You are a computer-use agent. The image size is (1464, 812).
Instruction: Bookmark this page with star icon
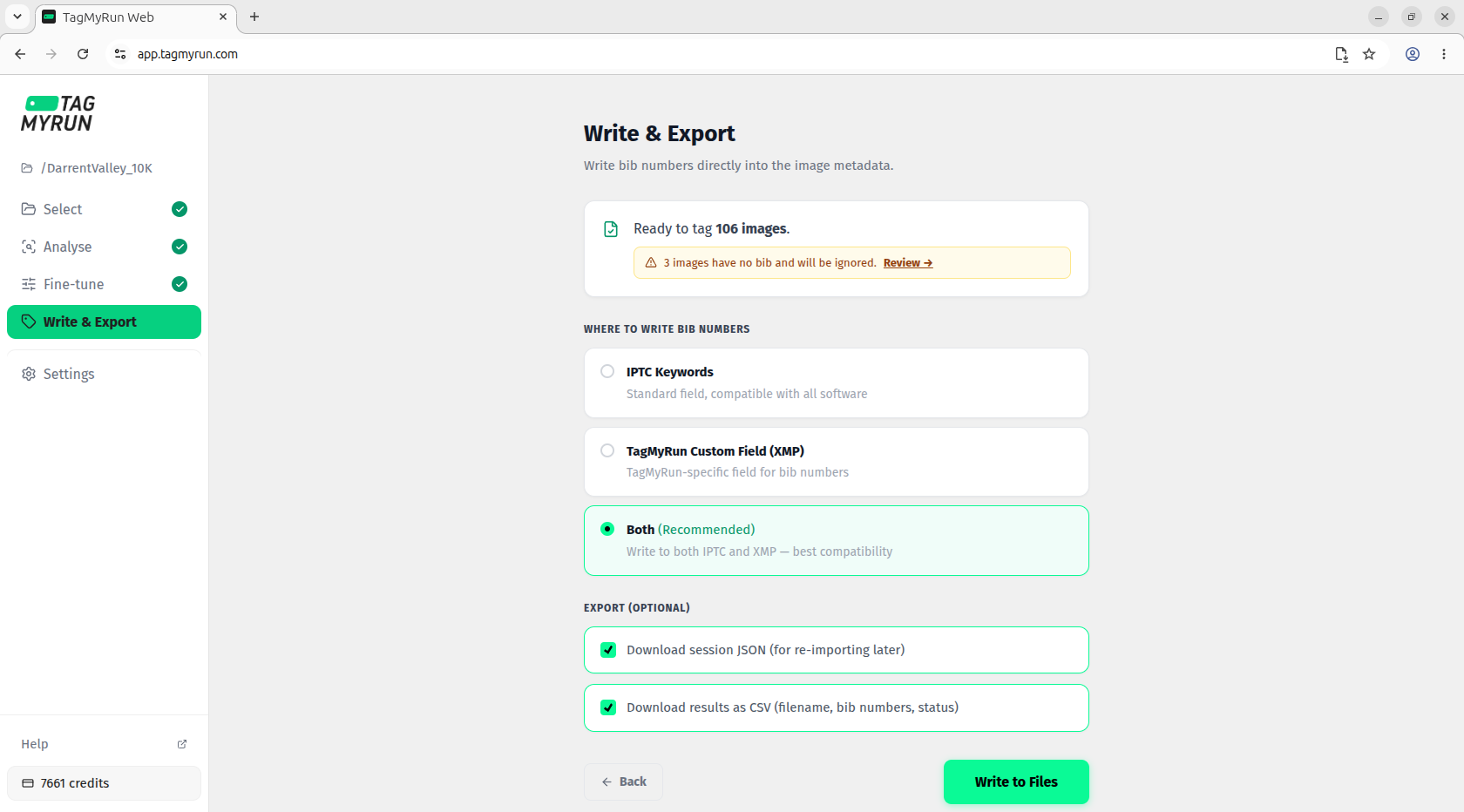[1369, 54]
